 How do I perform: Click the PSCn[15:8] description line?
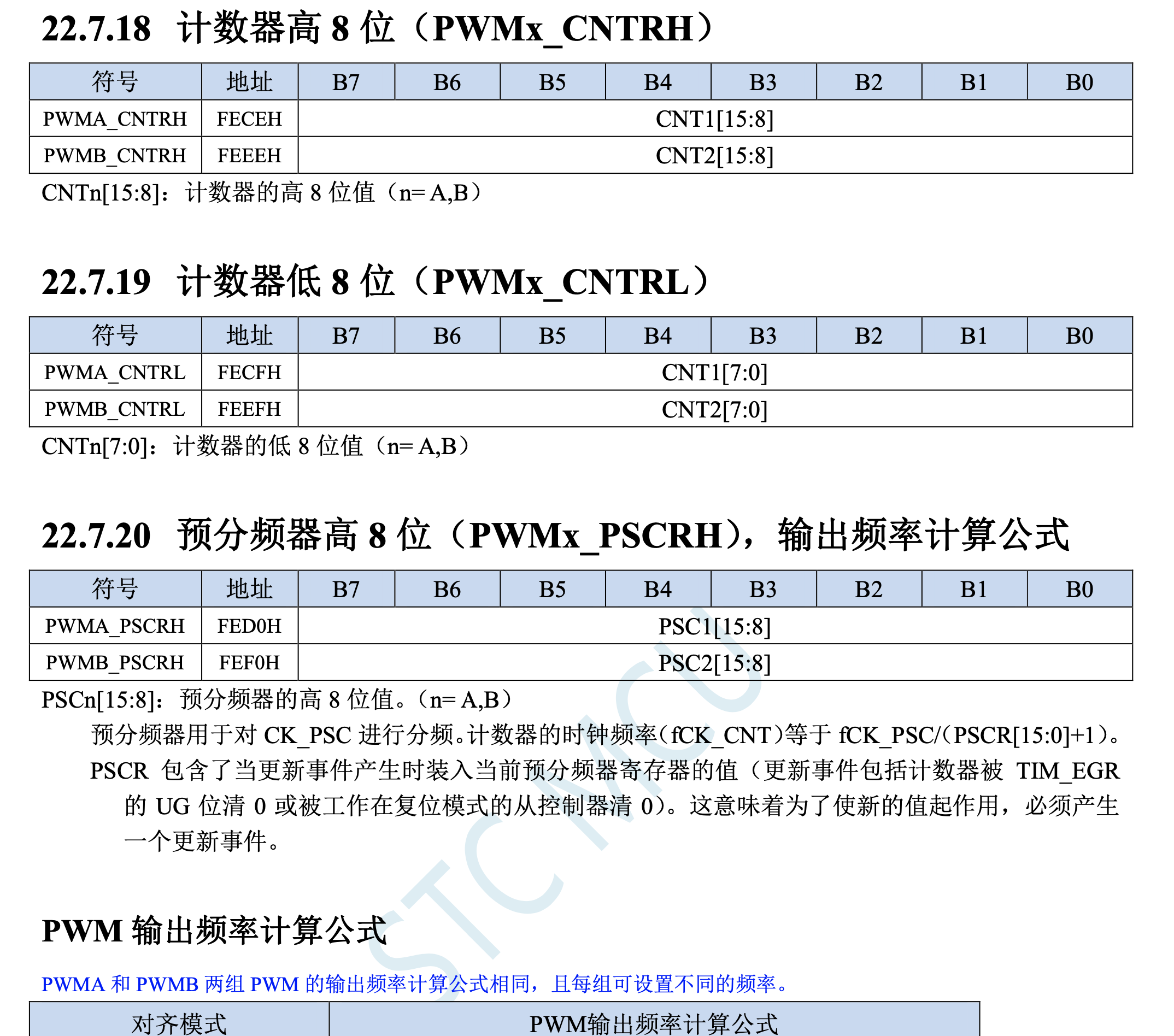[x=278, y=699]
